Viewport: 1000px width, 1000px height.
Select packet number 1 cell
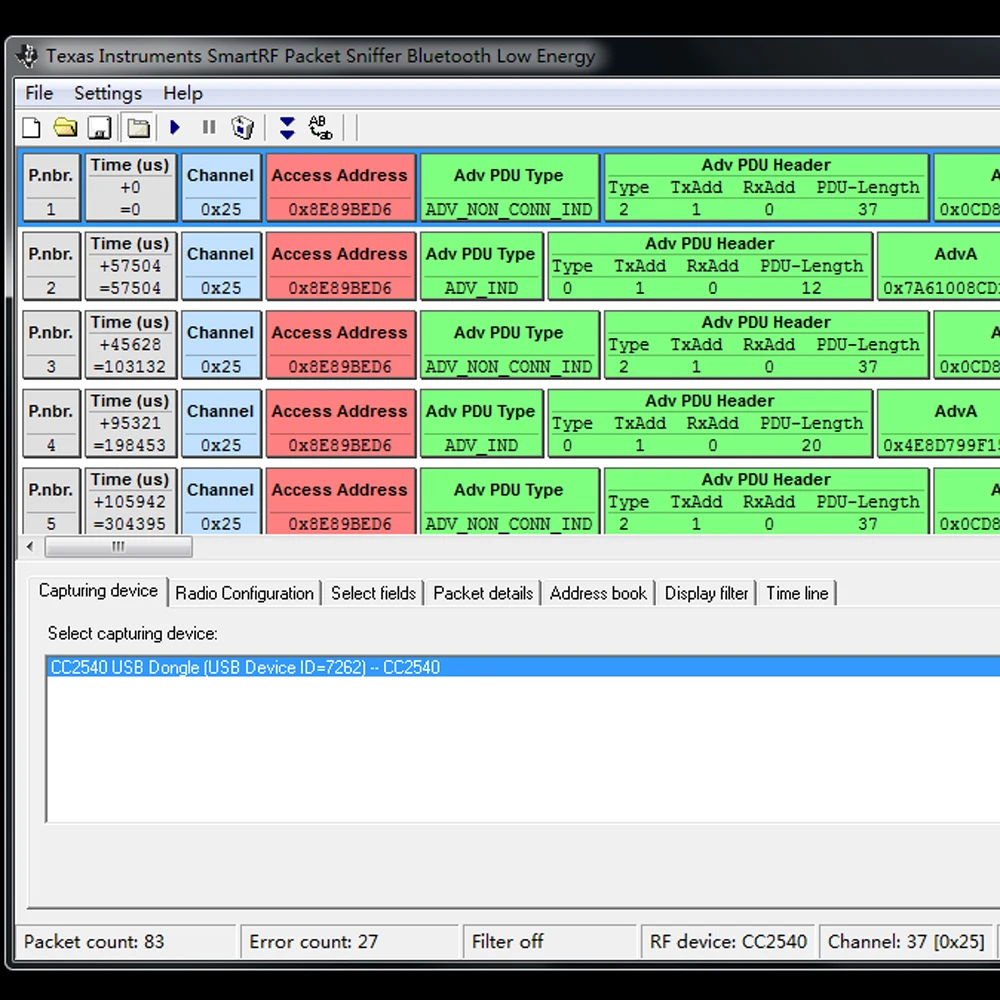[51, 187]
